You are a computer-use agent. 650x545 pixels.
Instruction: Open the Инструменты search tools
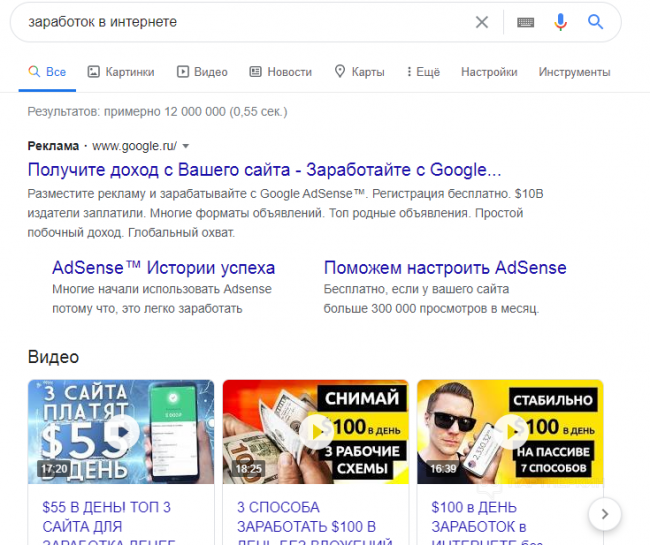pos(573,72)
